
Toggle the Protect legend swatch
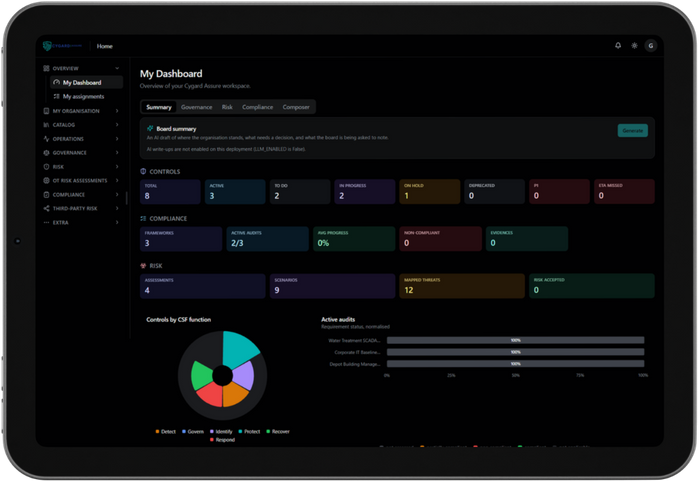click(x=240, y=431)
